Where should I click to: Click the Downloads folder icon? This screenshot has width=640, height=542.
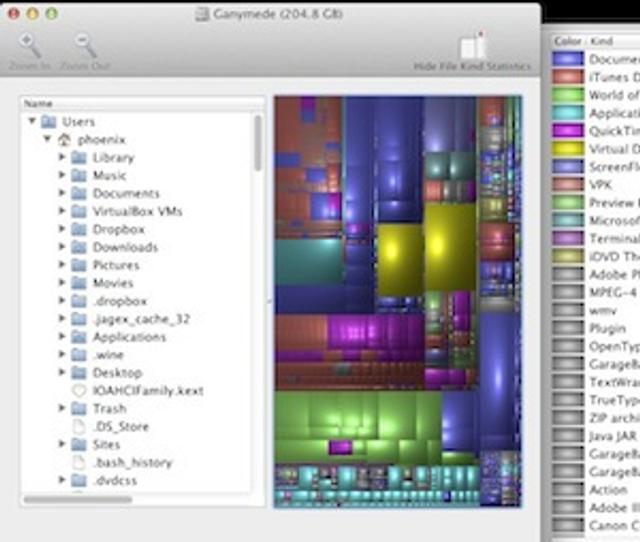coord(79,247)
